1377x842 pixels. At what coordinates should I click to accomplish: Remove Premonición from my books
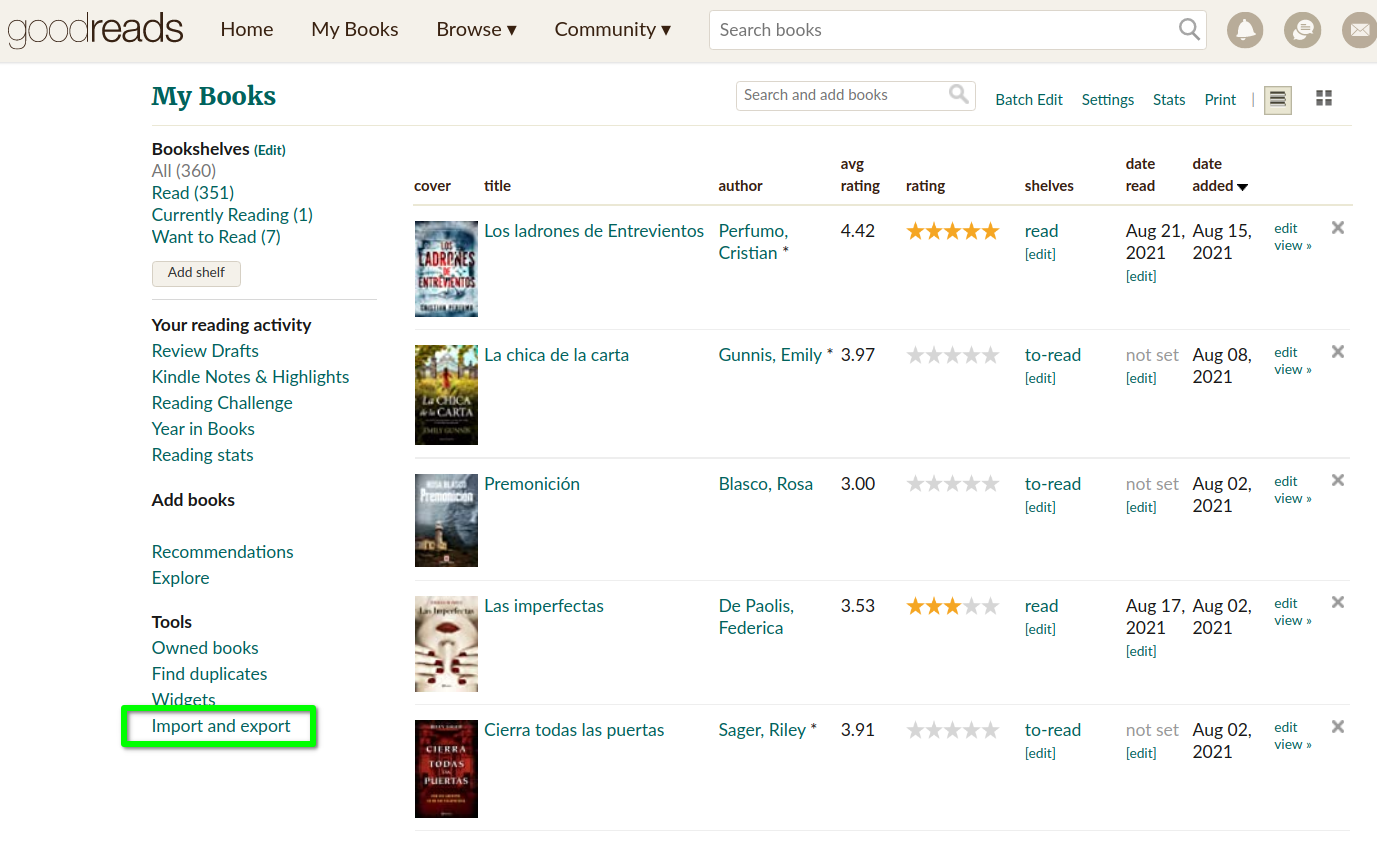pos(1338,480)
